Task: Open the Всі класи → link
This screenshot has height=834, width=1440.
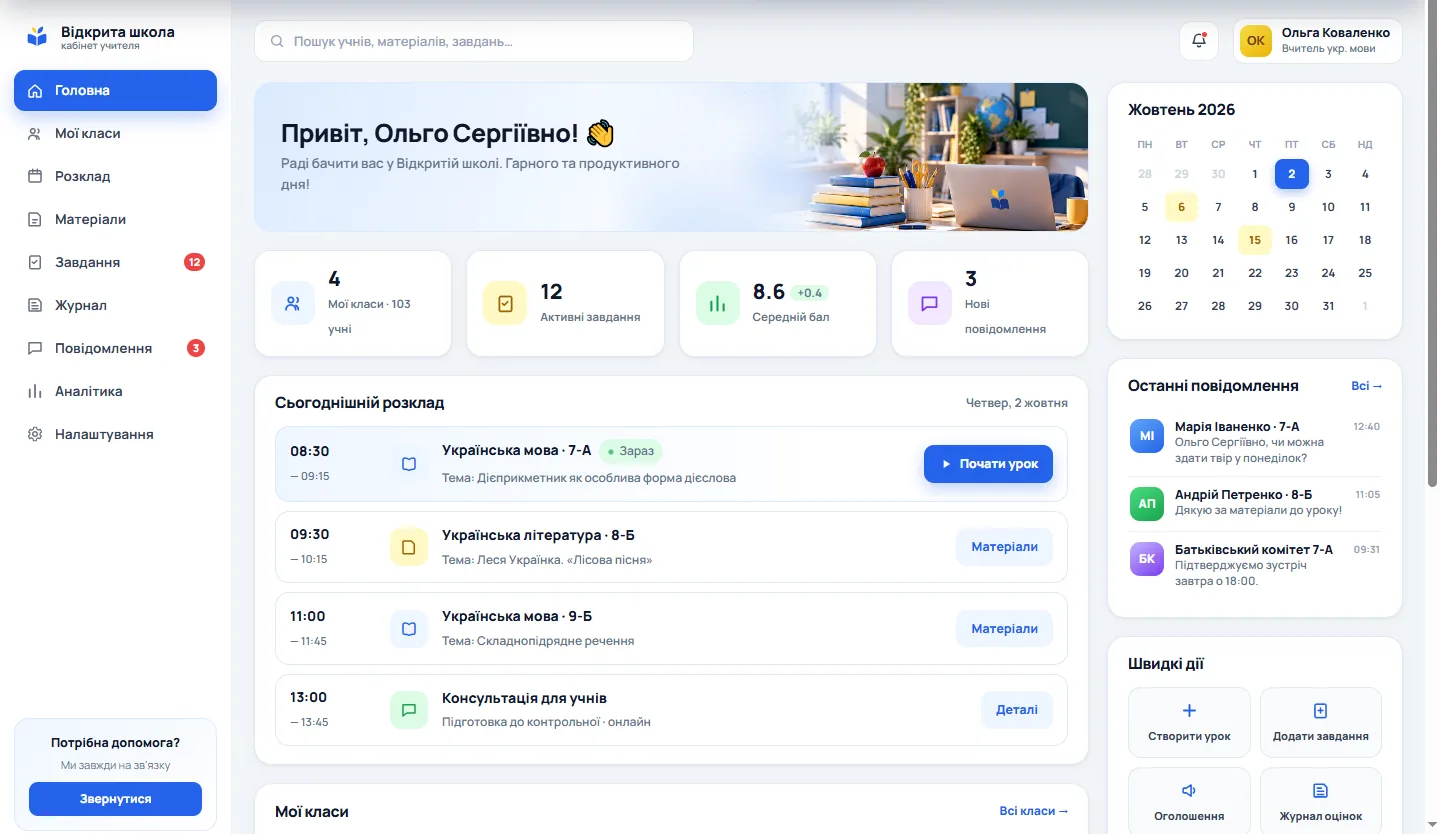Action: pyautogui.click(x=1034, y=811)
